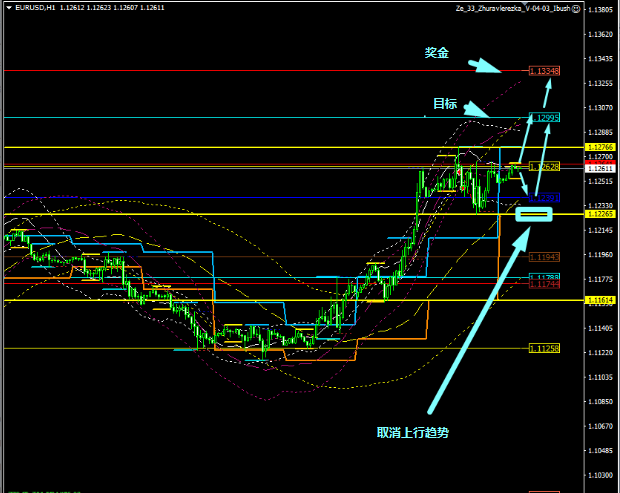Click the yellow 1.11614 axis price label
620x493 pixels.
(600, 300)
